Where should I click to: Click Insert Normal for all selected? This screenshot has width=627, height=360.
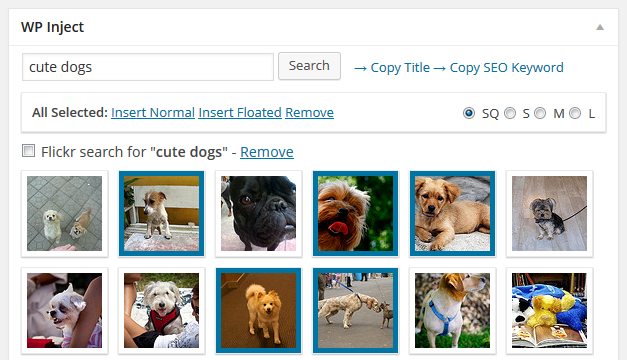153,113
